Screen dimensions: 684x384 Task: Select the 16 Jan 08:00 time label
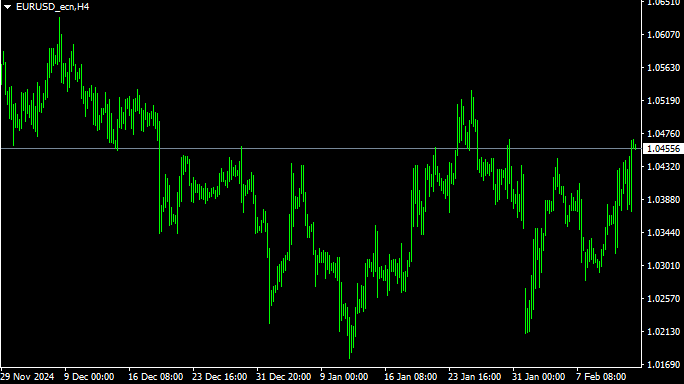(x=410, y=377)
